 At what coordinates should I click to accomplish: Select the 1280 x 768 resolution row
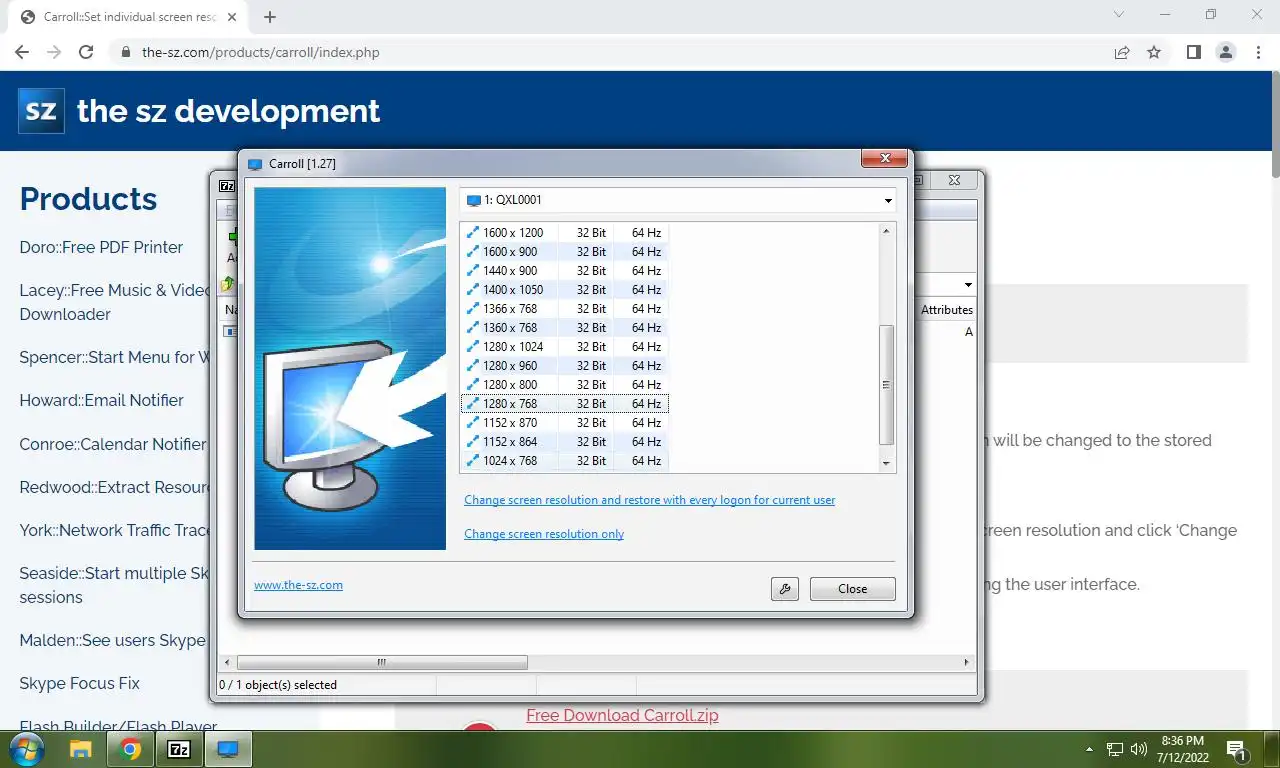(x=564, y=404)
